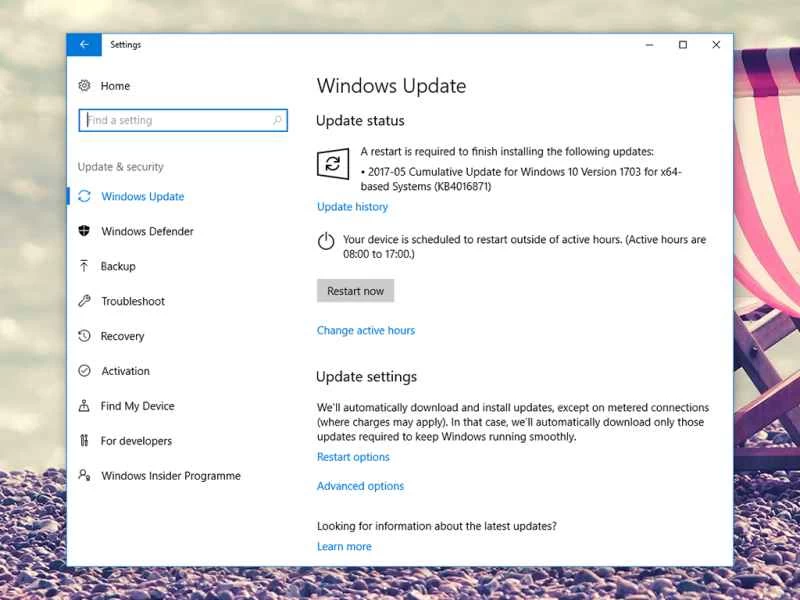
Task: Open Find My Device location icon
Action: point(86,406)
